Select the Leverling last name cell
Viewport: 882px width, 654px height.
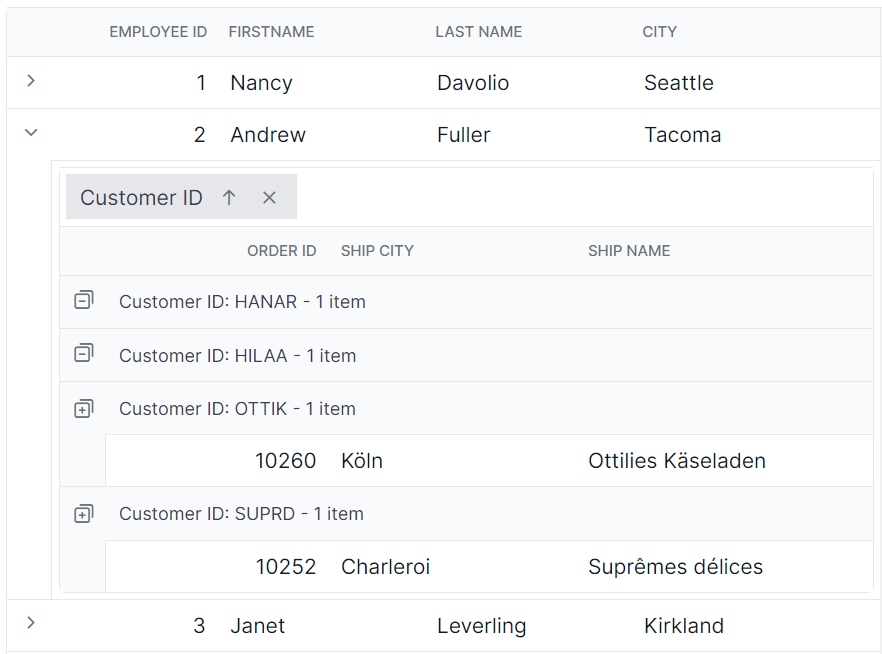click(482, 626)
